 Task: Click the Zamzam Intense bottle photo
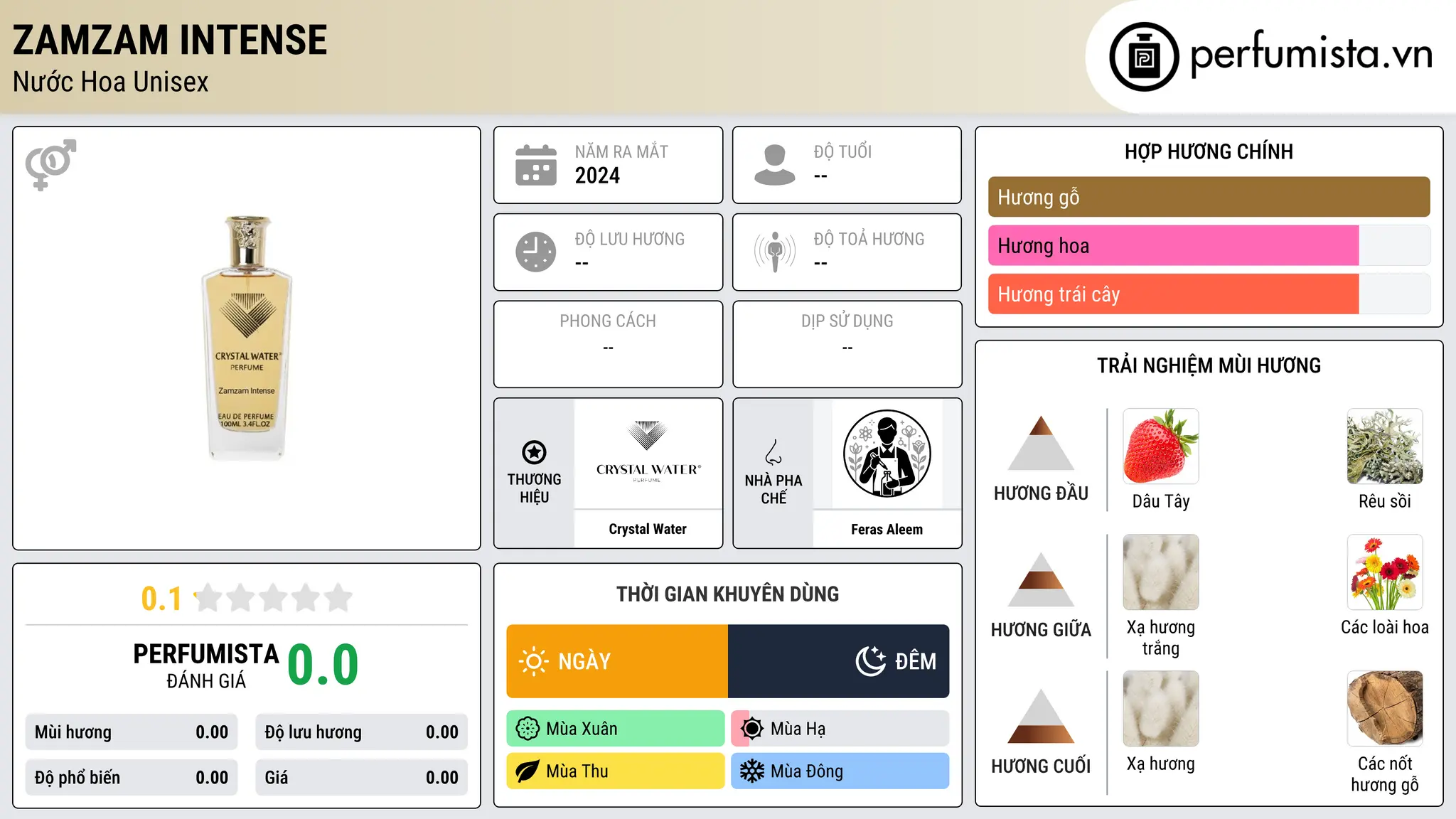pos(247,338)
